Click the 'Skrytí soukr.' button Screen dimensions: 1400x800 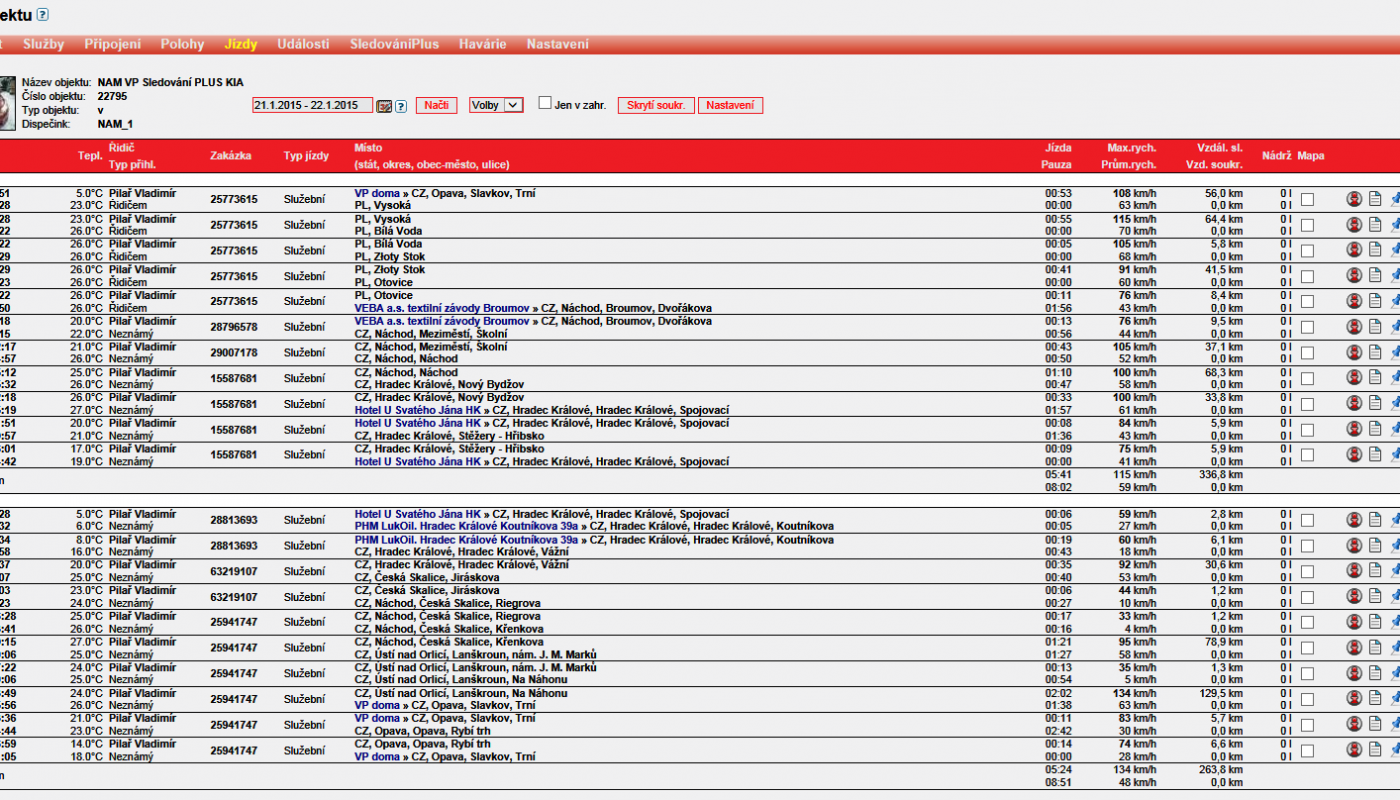pyautogui.click(x=656, y=105)
